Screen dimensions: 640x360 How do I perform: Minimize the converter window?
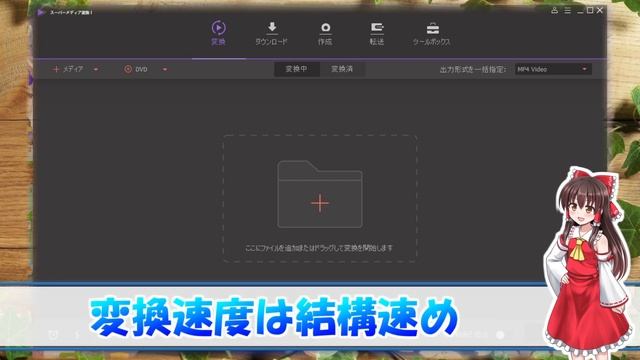coord(580,11)
